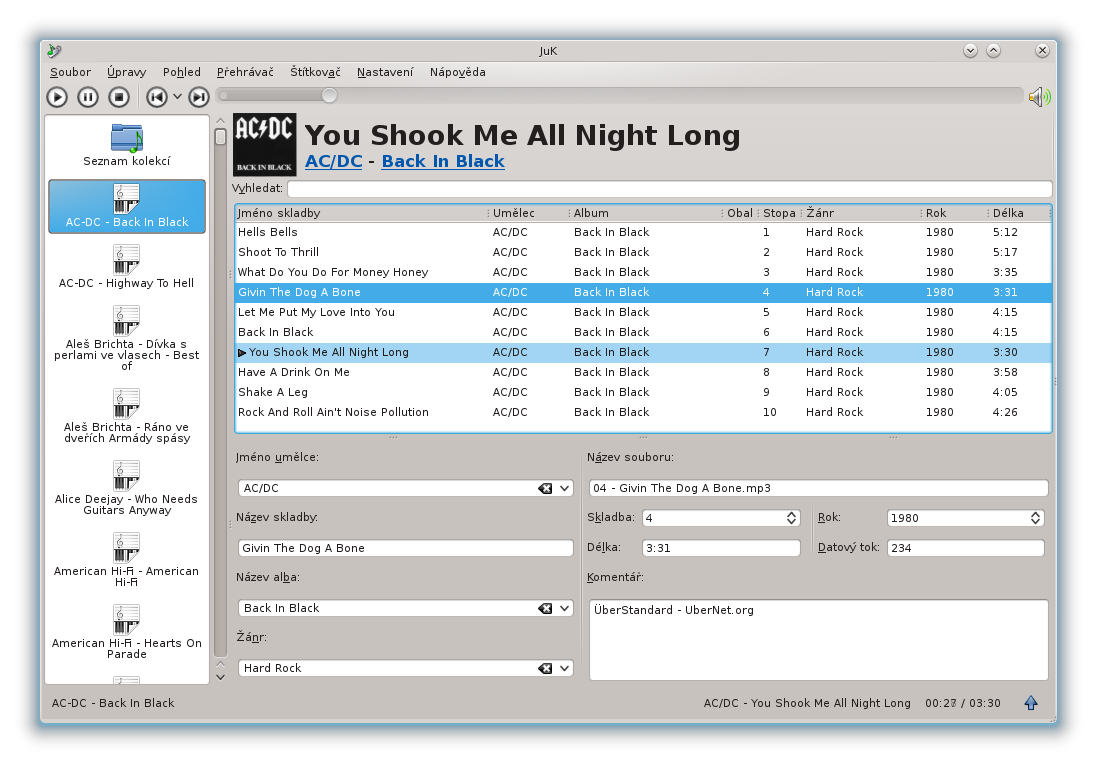Image resolution: width=1097 pixels, height=763 pixels.
Task: Expand the Žánr genre dropdown
Action: [x=565, y=669]
